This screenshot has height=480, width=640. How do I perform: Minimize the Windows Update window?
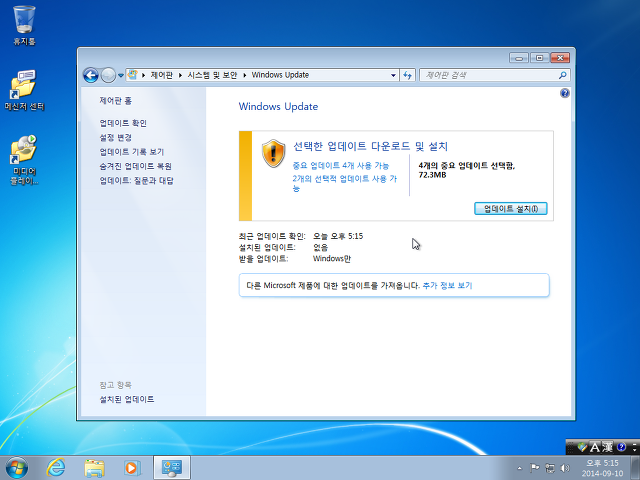pyautogui.click(x=519, y=58)
